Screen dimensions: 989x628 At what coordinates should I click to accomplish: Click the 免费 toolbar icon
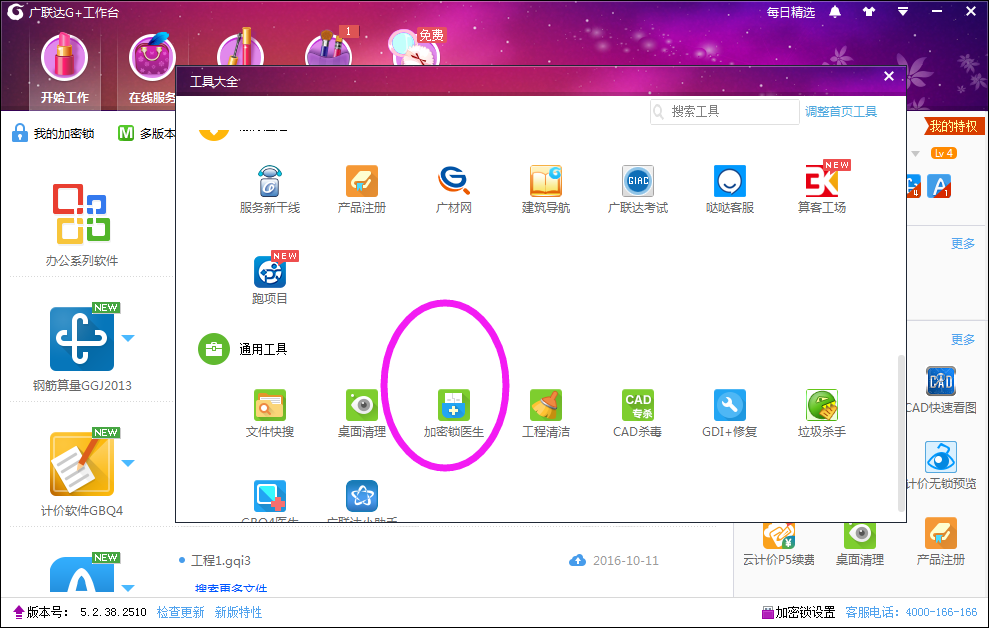416,48
